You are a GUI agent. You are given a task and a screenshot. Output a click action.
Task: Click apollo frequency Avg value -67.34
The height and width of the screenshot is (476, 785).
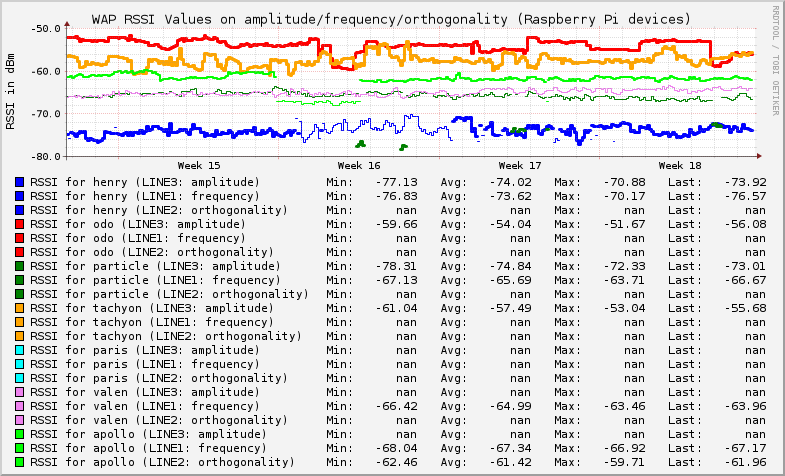(x=511, y=448)
